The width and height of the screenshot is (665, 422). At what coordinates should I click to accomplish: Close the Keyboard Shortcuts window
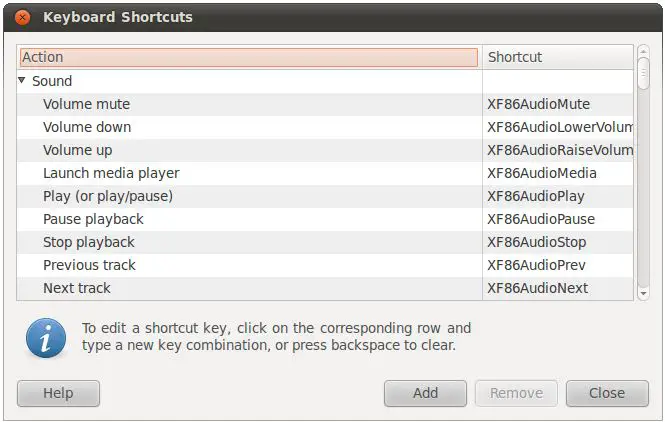(x=23, y=17)
